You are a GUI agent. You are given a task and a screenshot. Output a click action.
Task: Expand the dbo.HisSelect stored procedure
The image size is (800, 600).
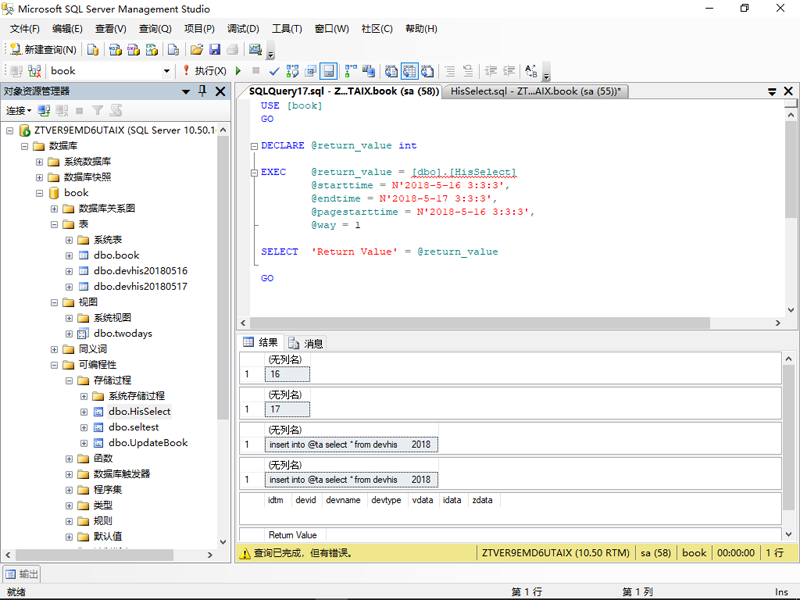(x=84, y=412)
